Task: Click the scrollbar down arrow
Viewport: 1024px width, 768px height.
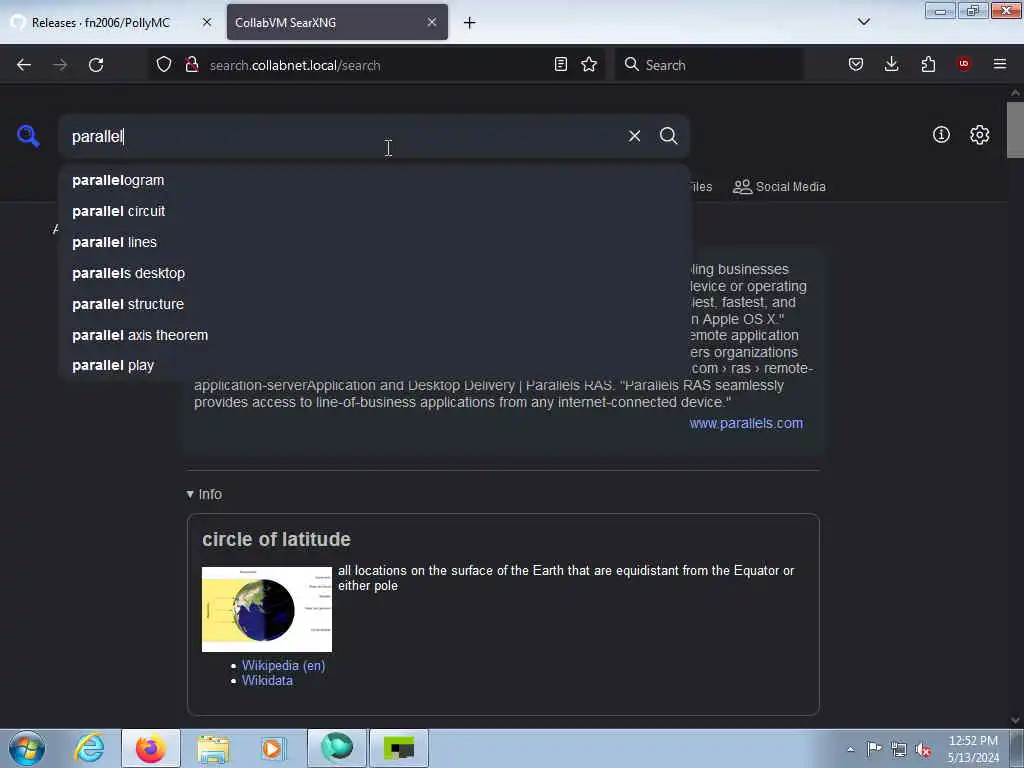Action: point(1015,720)
